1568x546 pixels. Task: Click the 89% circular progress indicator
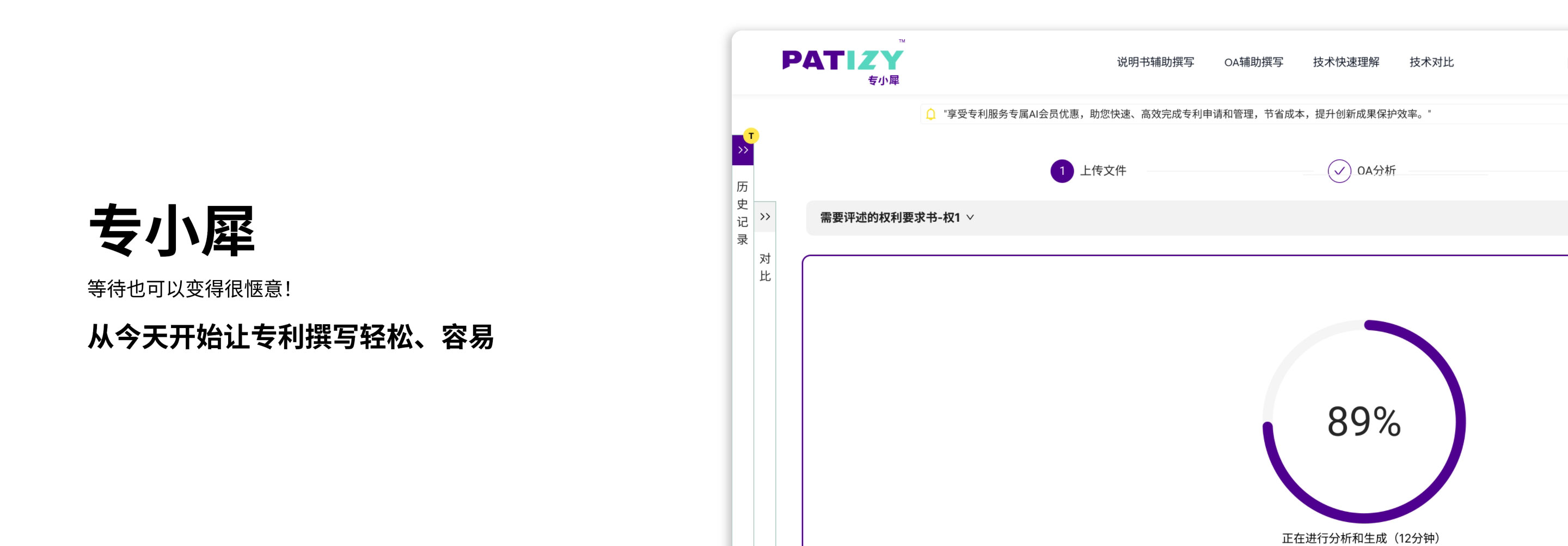click(x=1363, y=421)
